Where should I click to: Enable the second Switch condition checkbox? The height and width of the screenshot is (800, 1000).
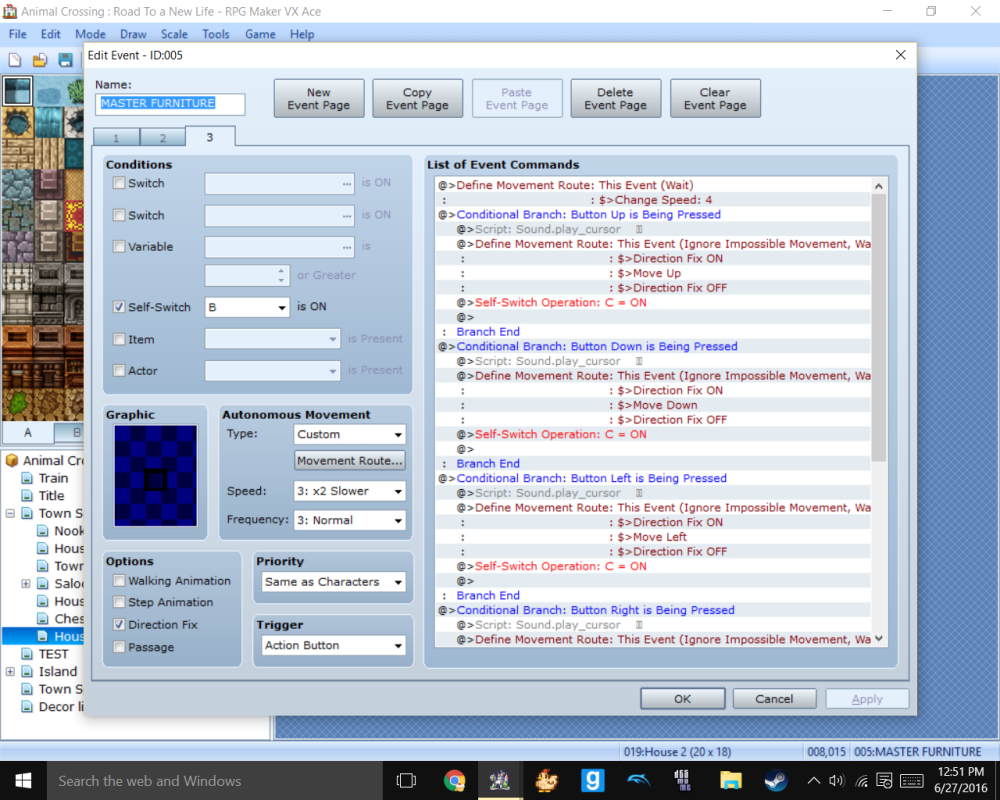[119, 215]
